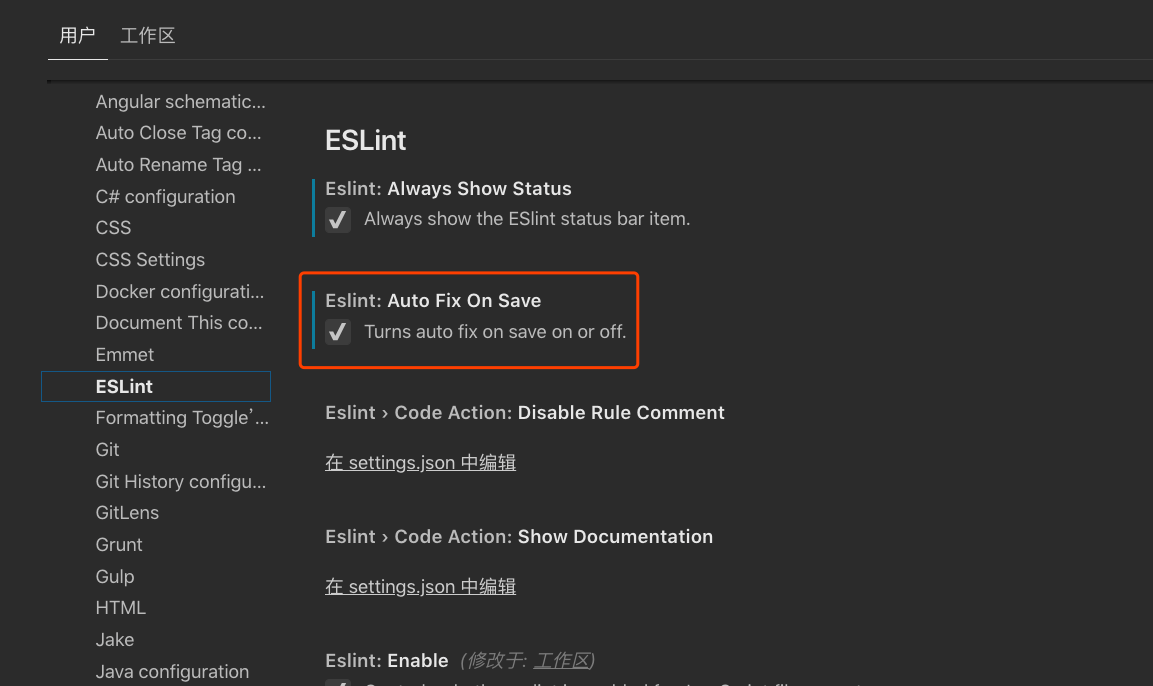Select Jake in the settings tree
1153x686 pixels.
115,640
